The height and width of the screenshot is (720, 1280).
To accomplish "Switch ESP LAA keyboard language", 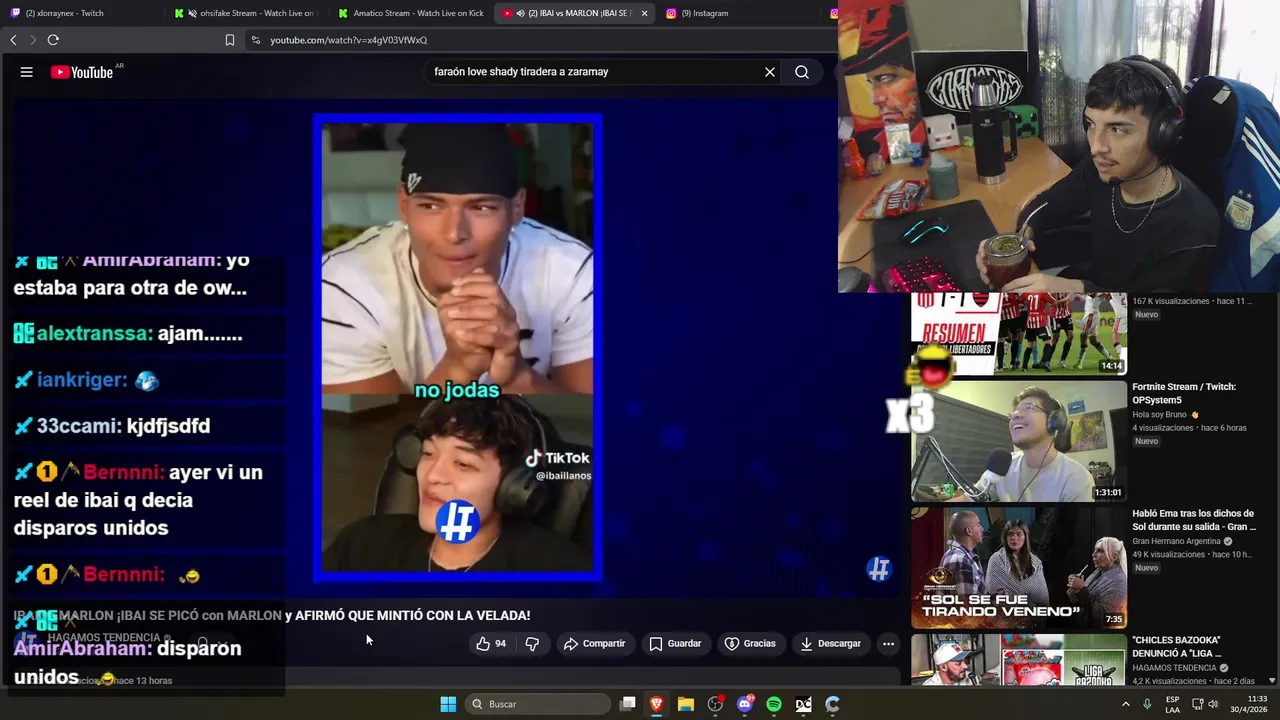I will click(1172, 704).
